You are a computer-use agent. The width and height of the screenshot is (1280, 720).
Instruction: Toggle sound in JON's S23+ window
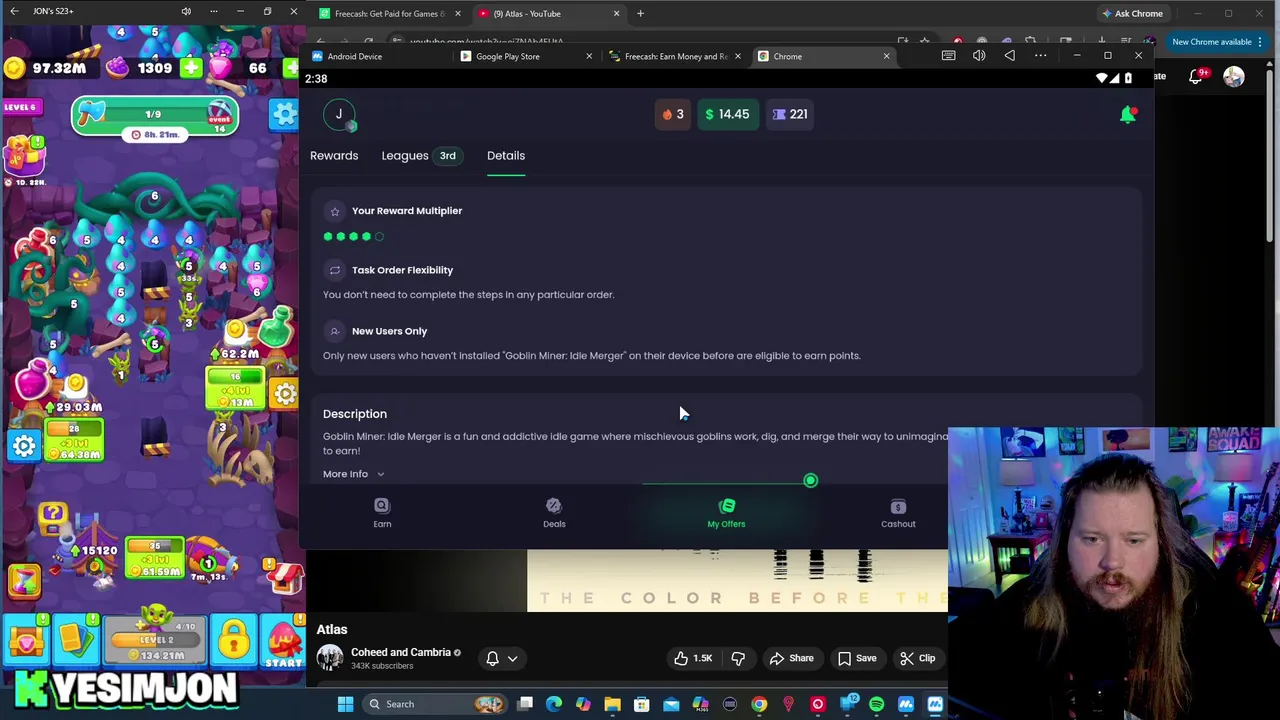186,11
